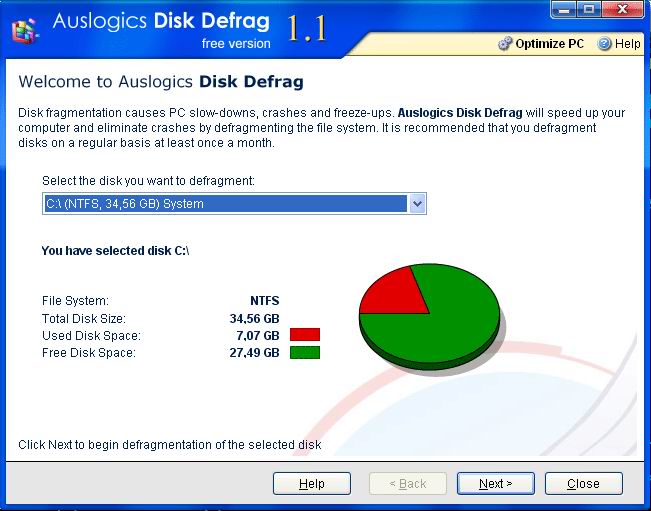Click the 34,56 GB total disk size value
Screen dimensions: 651x511
255,319
